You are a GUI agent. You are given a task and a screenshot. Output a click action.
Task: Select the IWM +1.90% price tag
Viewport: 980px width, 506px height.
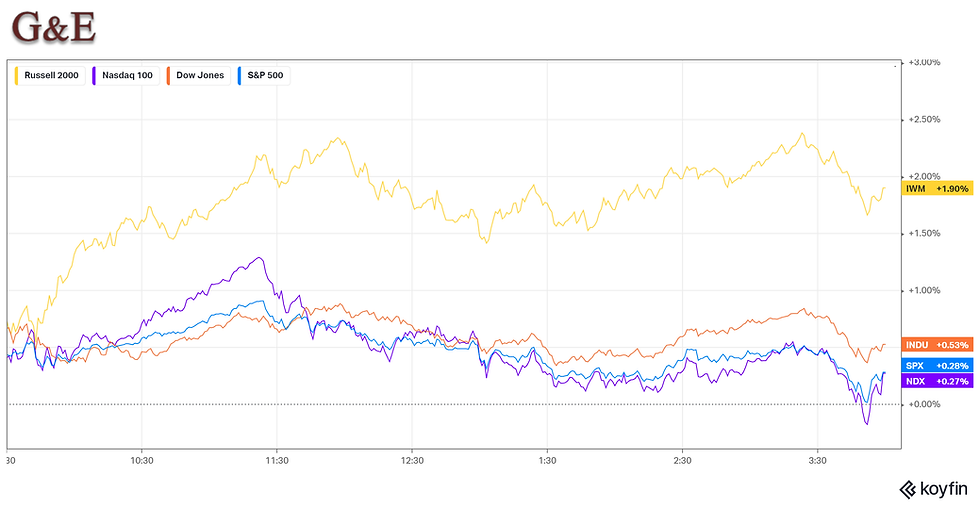[x=937, y=189]
